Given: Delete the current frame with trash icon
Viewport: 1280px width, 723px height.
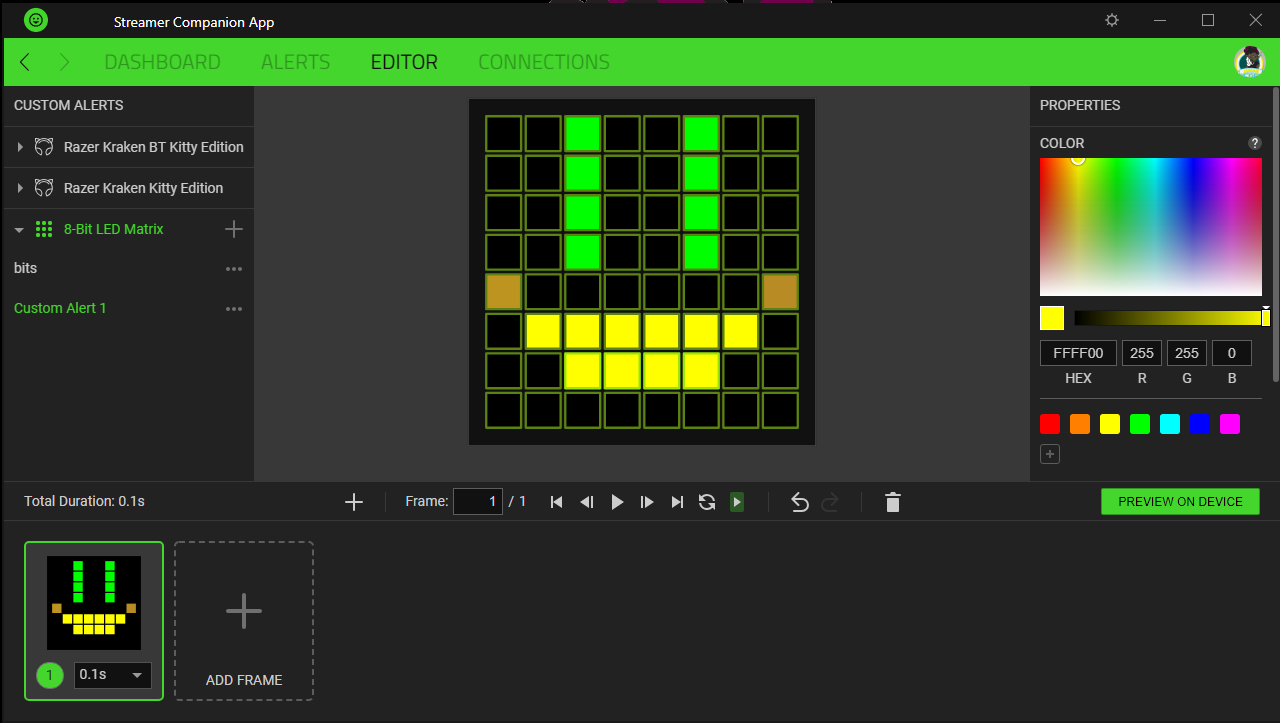Looking at the screenshot, I should click(x=893, y=502).
